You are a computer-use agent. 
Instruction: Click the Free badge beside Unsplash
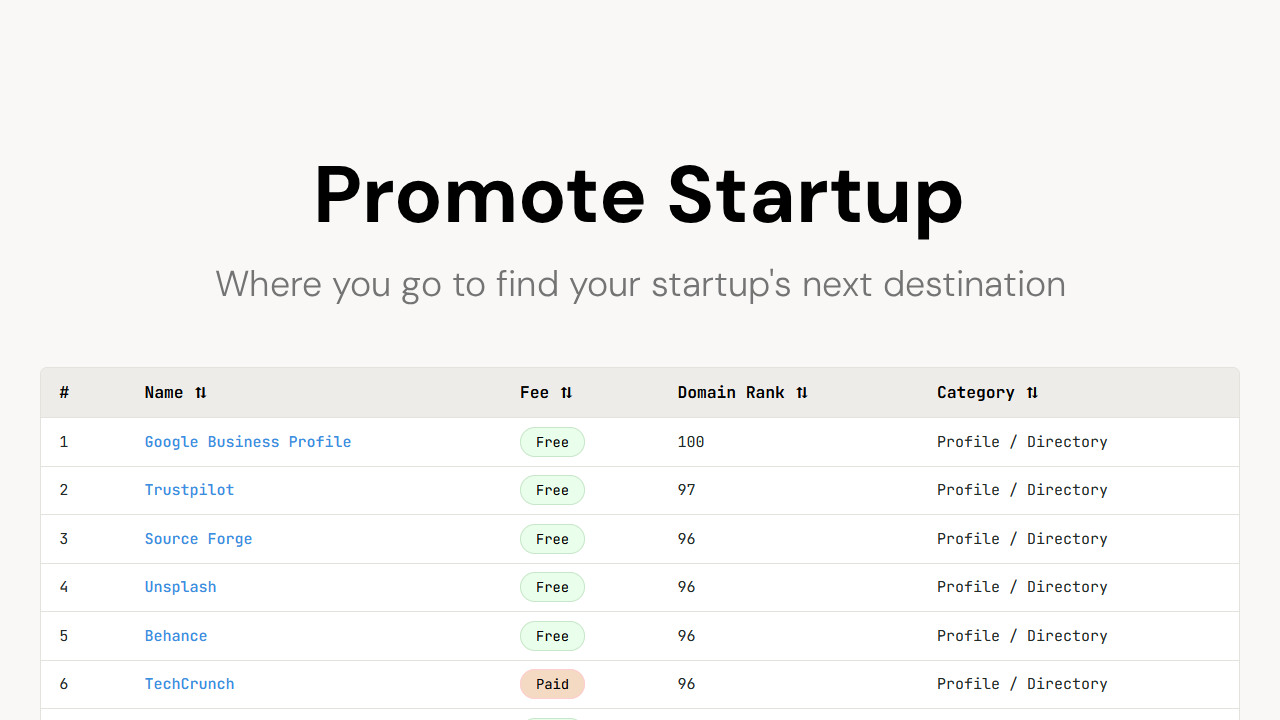click(x=552, y=587)
